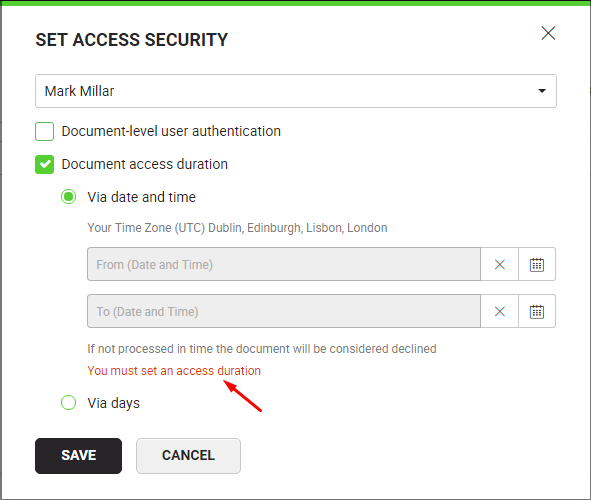Click the red access duration error message

[x=174, y=371]
